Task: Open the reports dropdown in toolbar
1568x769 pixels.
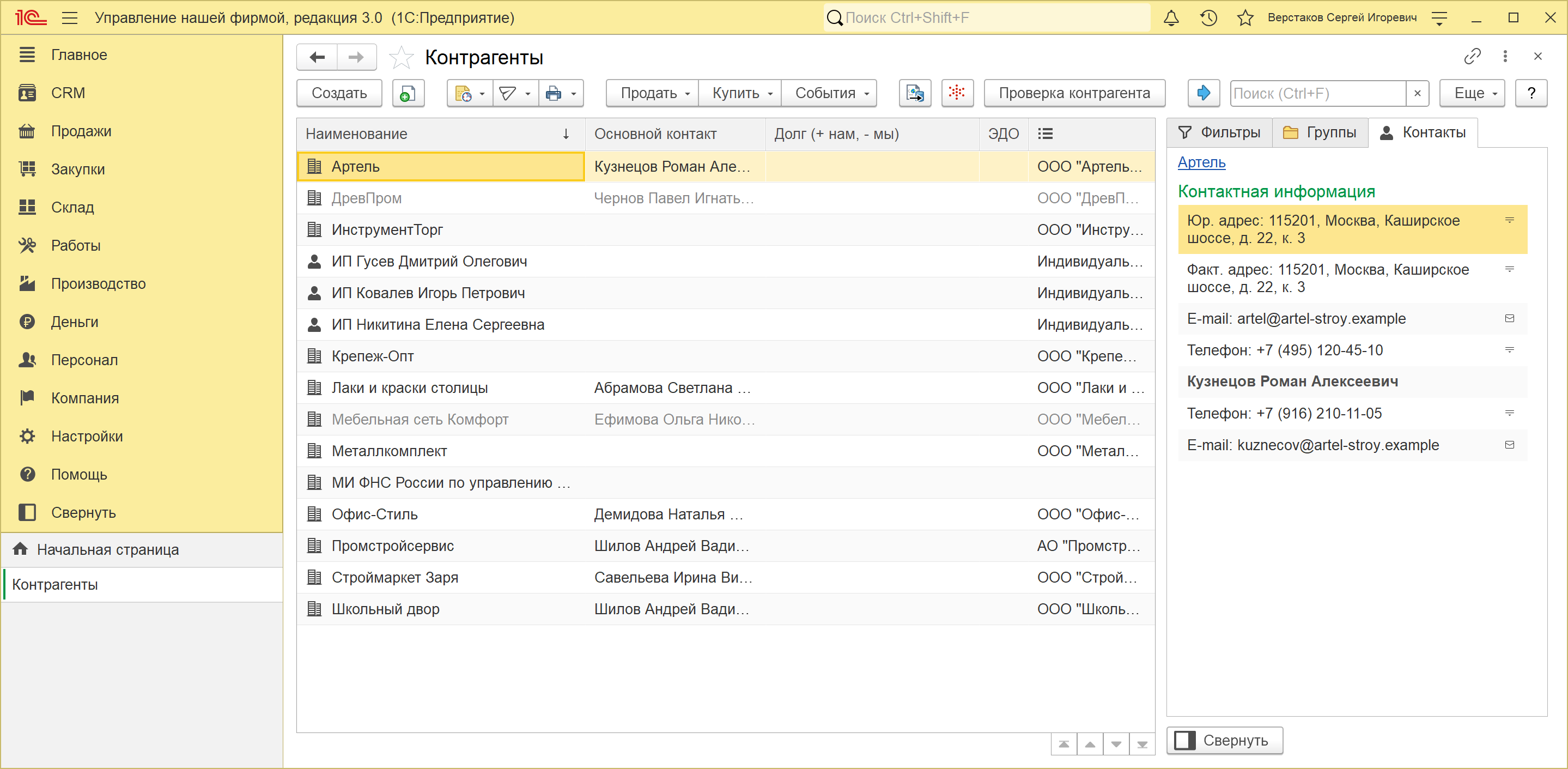Action: [x=470, y=93]
